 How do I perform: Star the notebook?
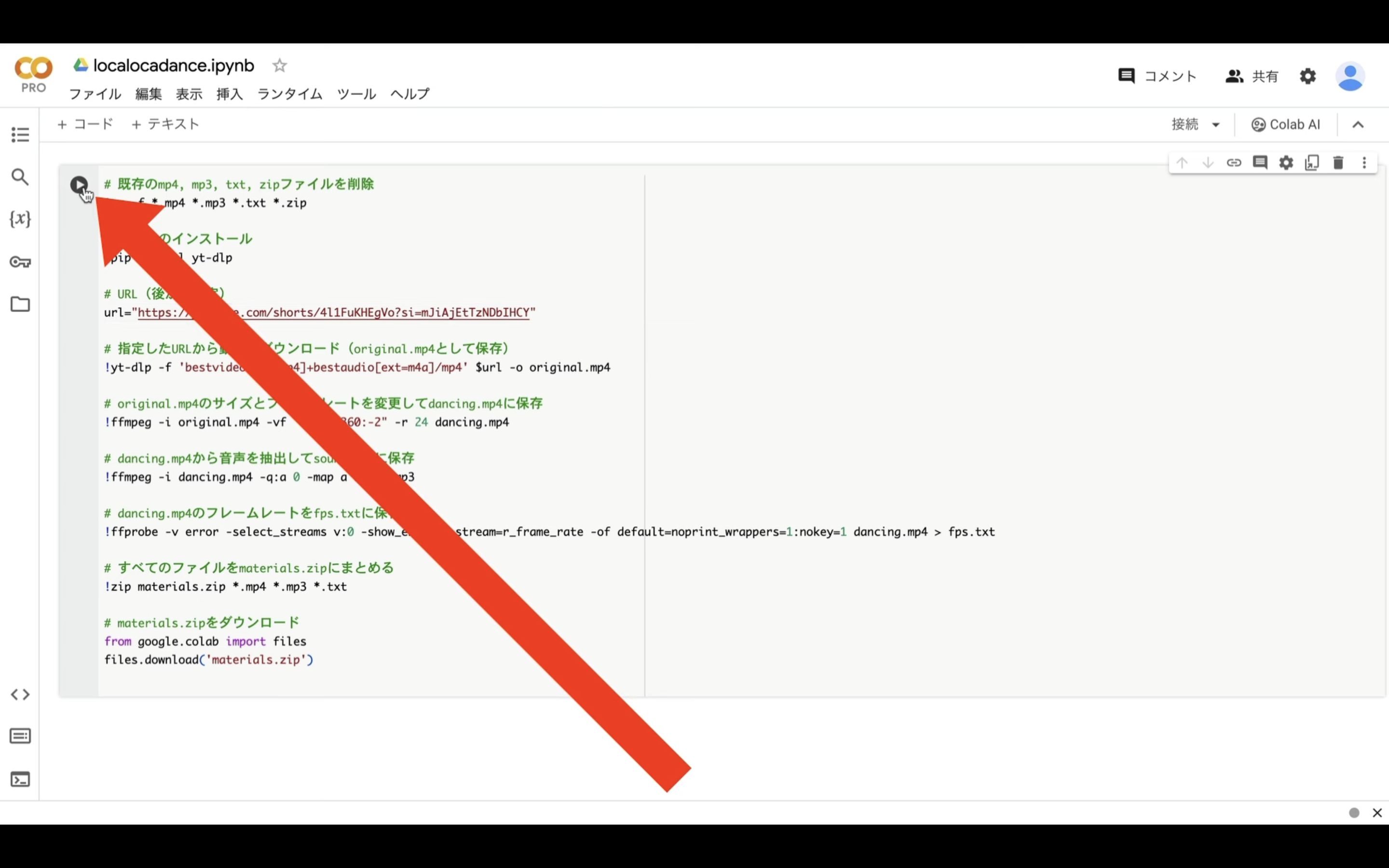280,66
